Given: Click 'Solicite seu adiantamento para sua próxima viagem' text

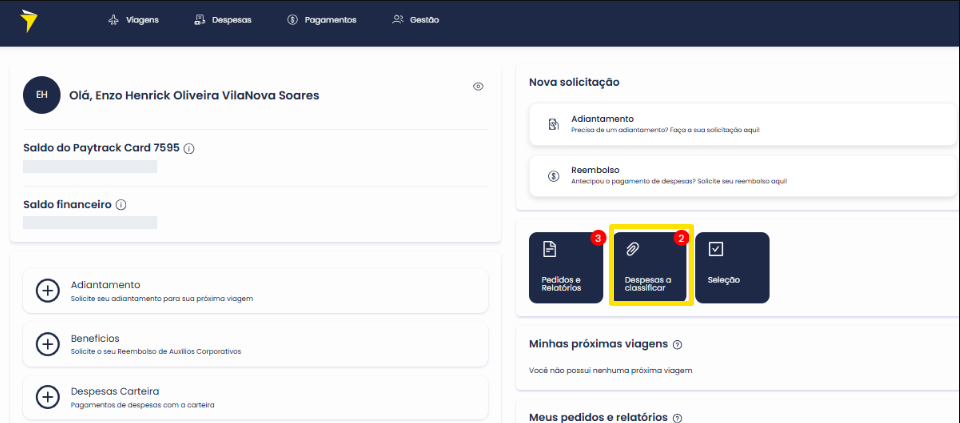Looking at the screenshot, I should click(162, 299).
